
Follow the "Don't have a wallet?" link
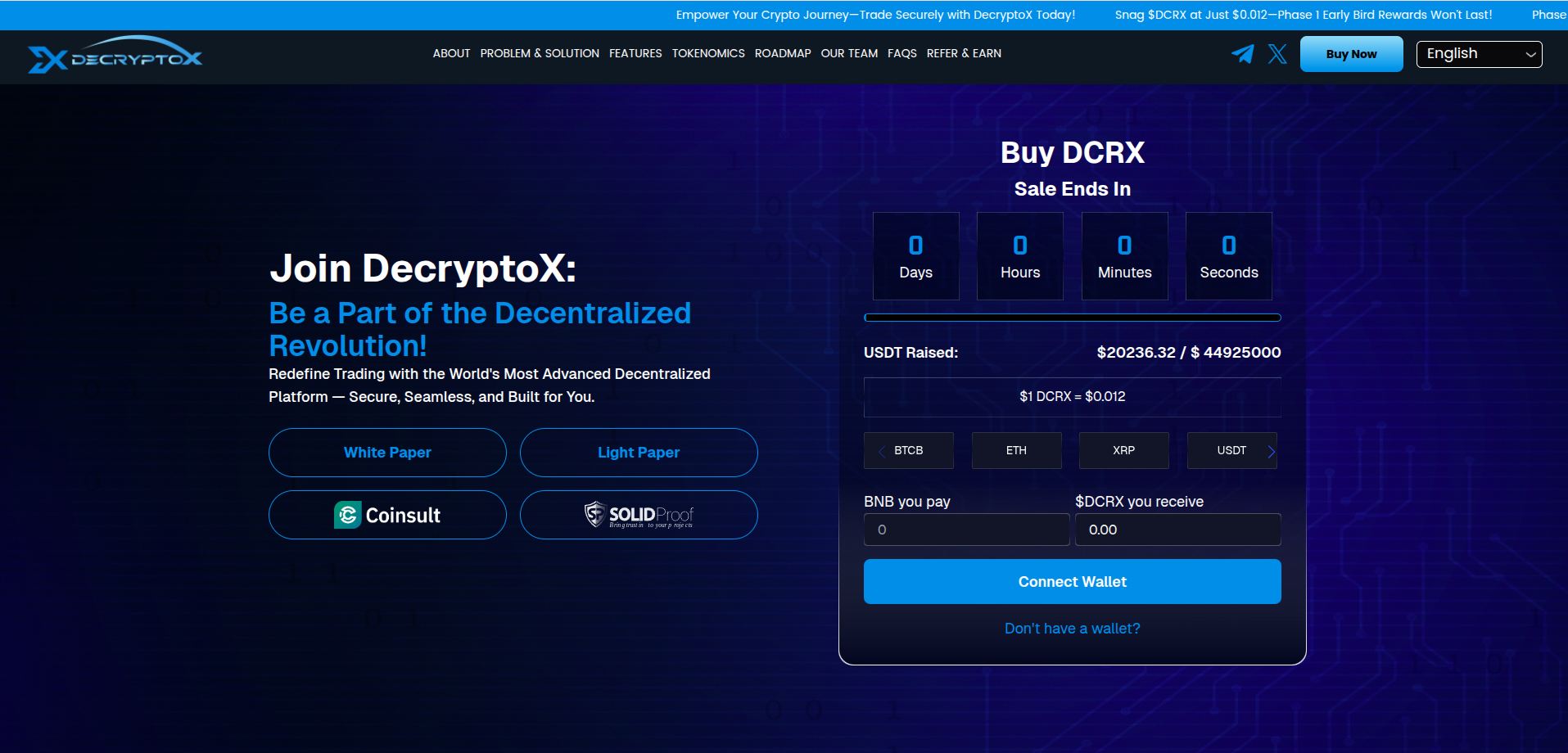coord(1073,629)
